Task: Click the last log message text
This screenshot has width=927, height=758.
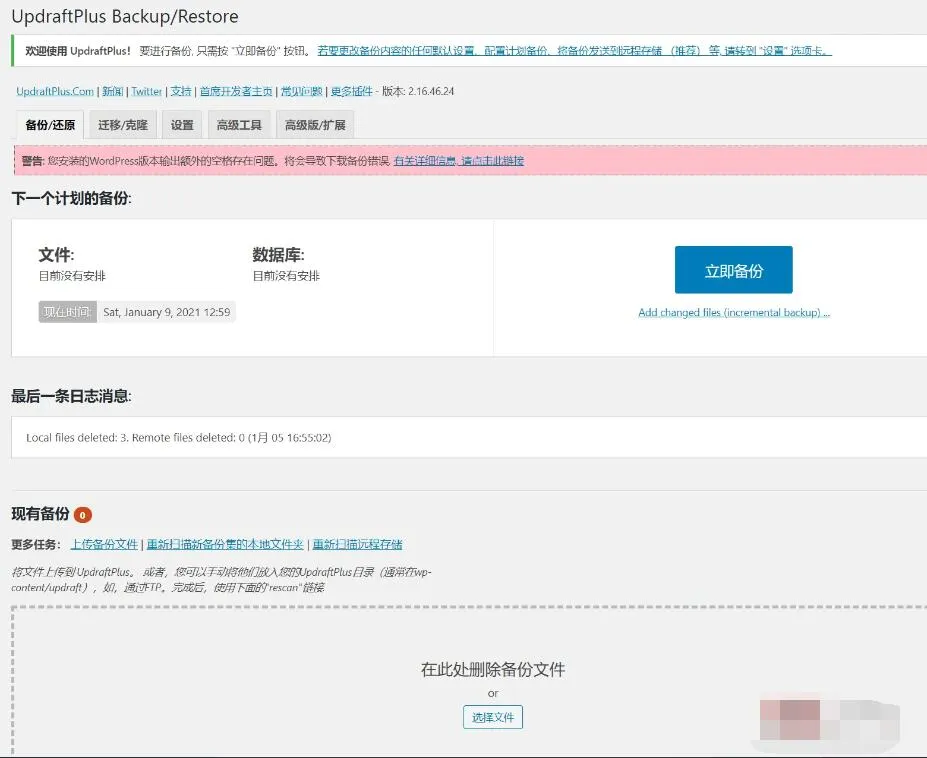Action: (x=179, y=438)
